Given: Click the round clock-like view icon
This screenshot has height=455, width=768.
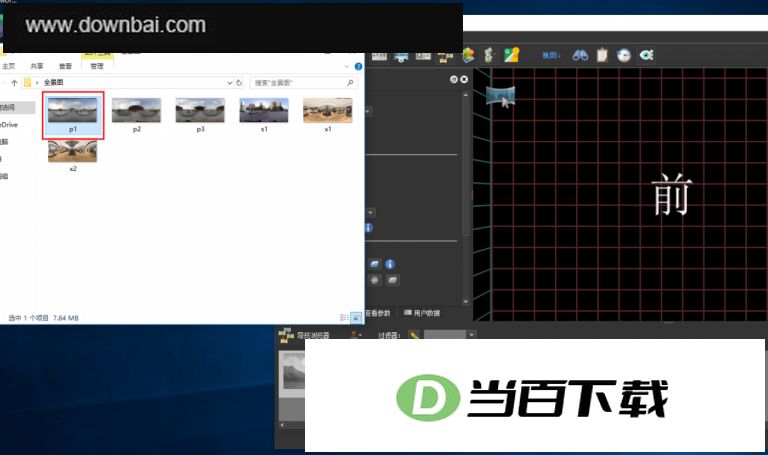Looking at the screenshot, I should click(624, 55).
